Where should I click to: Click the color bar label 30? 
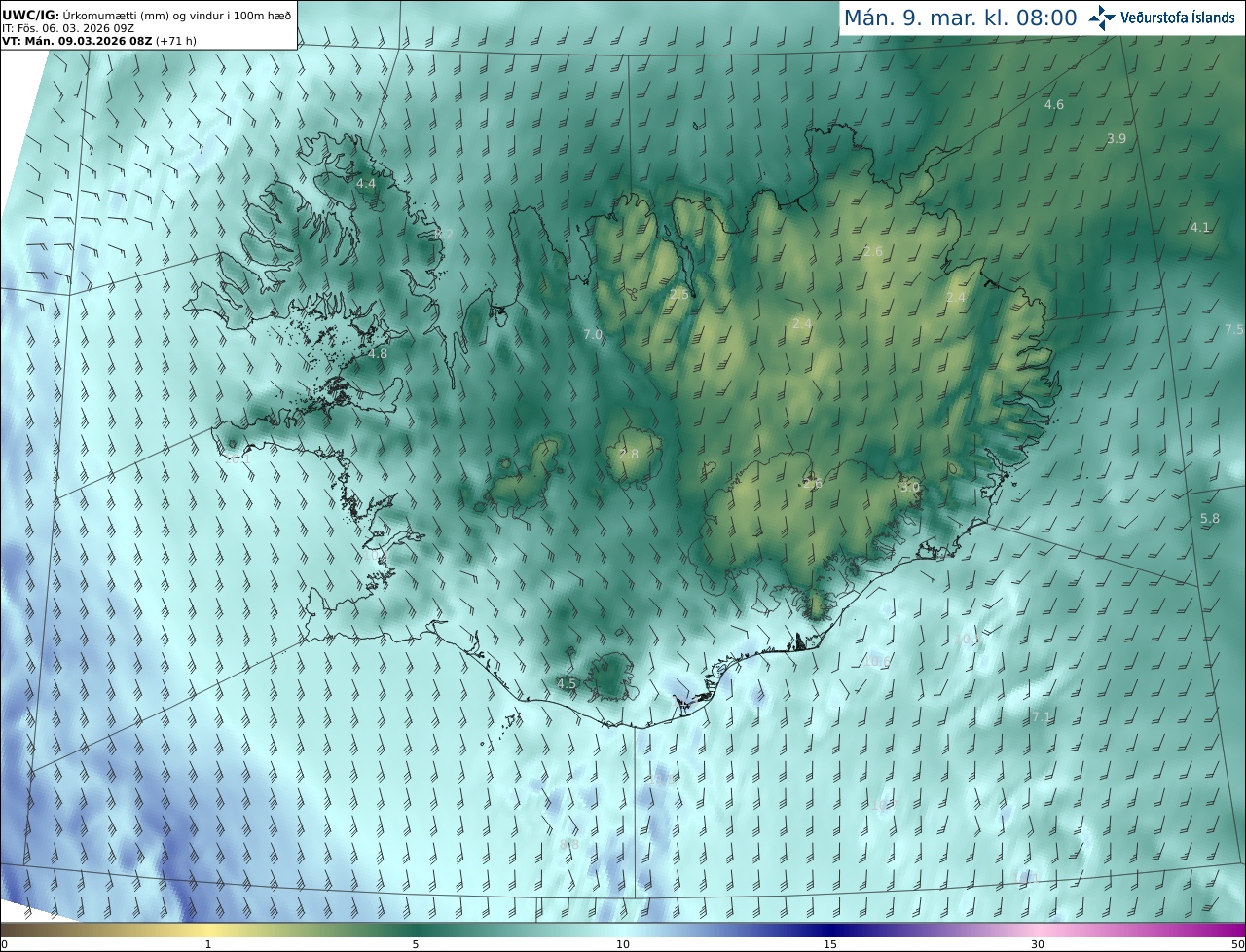point(1038,944)
